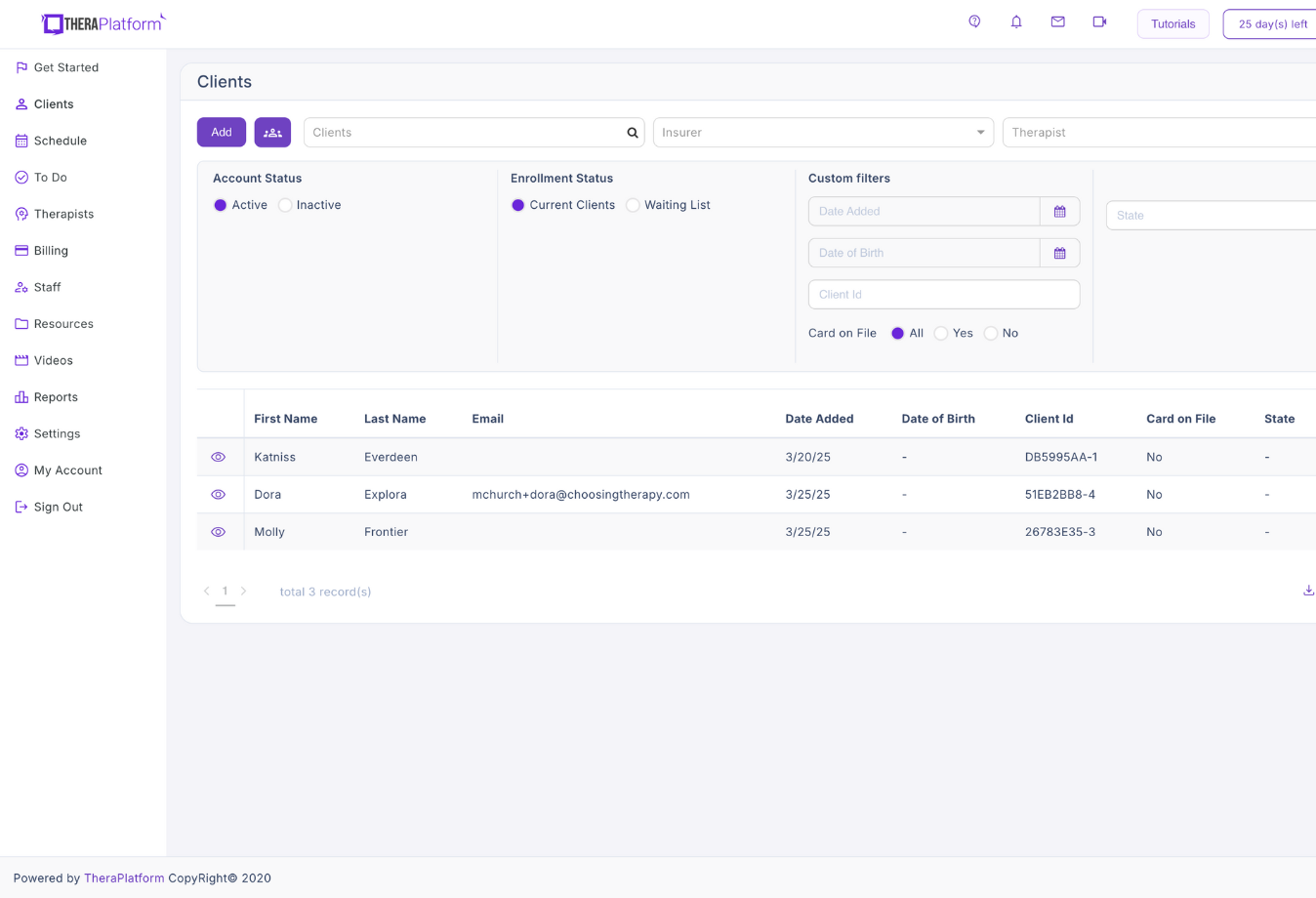View Katniss Everdeen's record eye icon
Image resolution: width=1316 pixels, height=898 pixels.
coord(219,457)
